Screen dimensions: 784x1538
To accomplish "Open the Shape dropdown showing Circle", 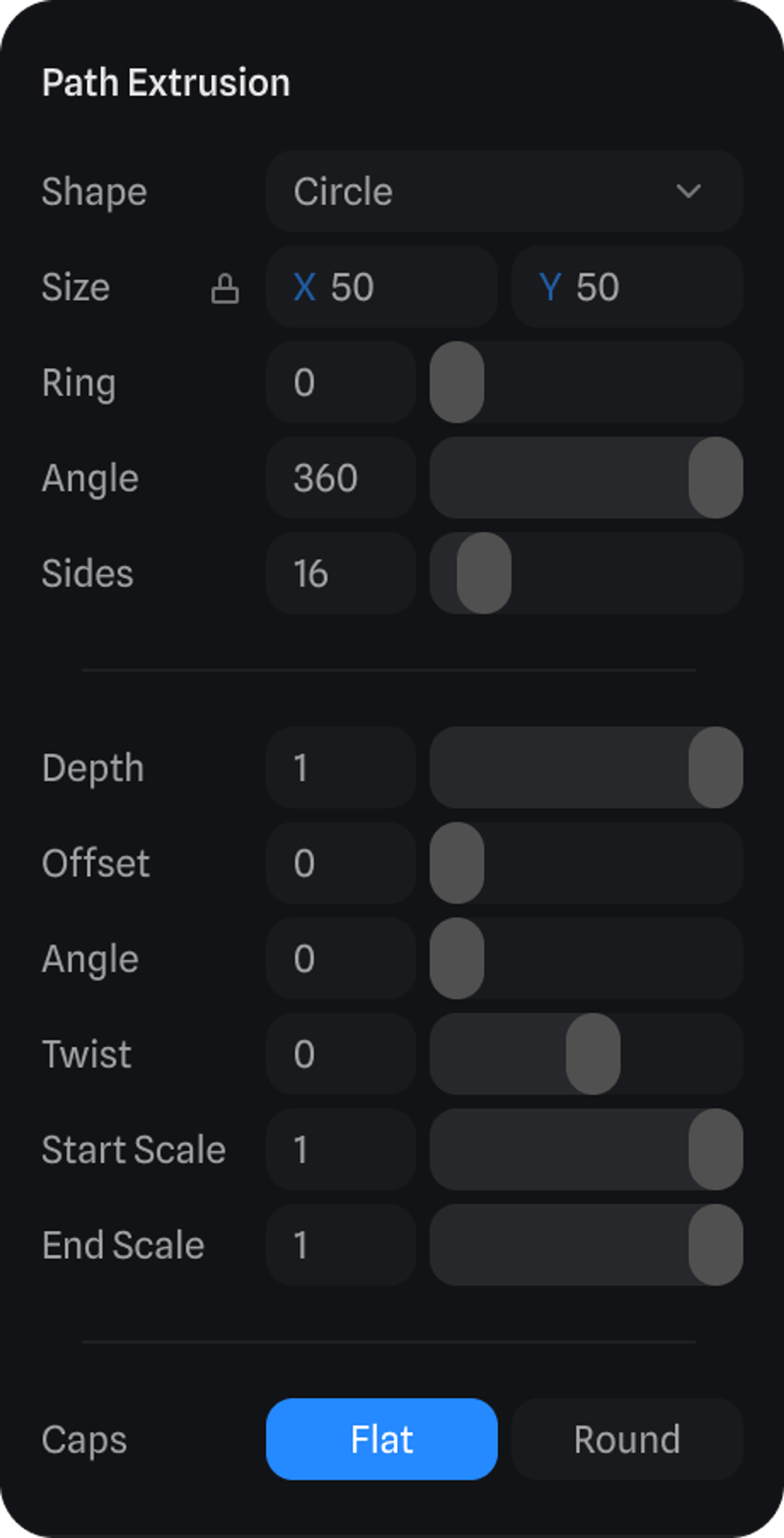I will pos(504,191).
